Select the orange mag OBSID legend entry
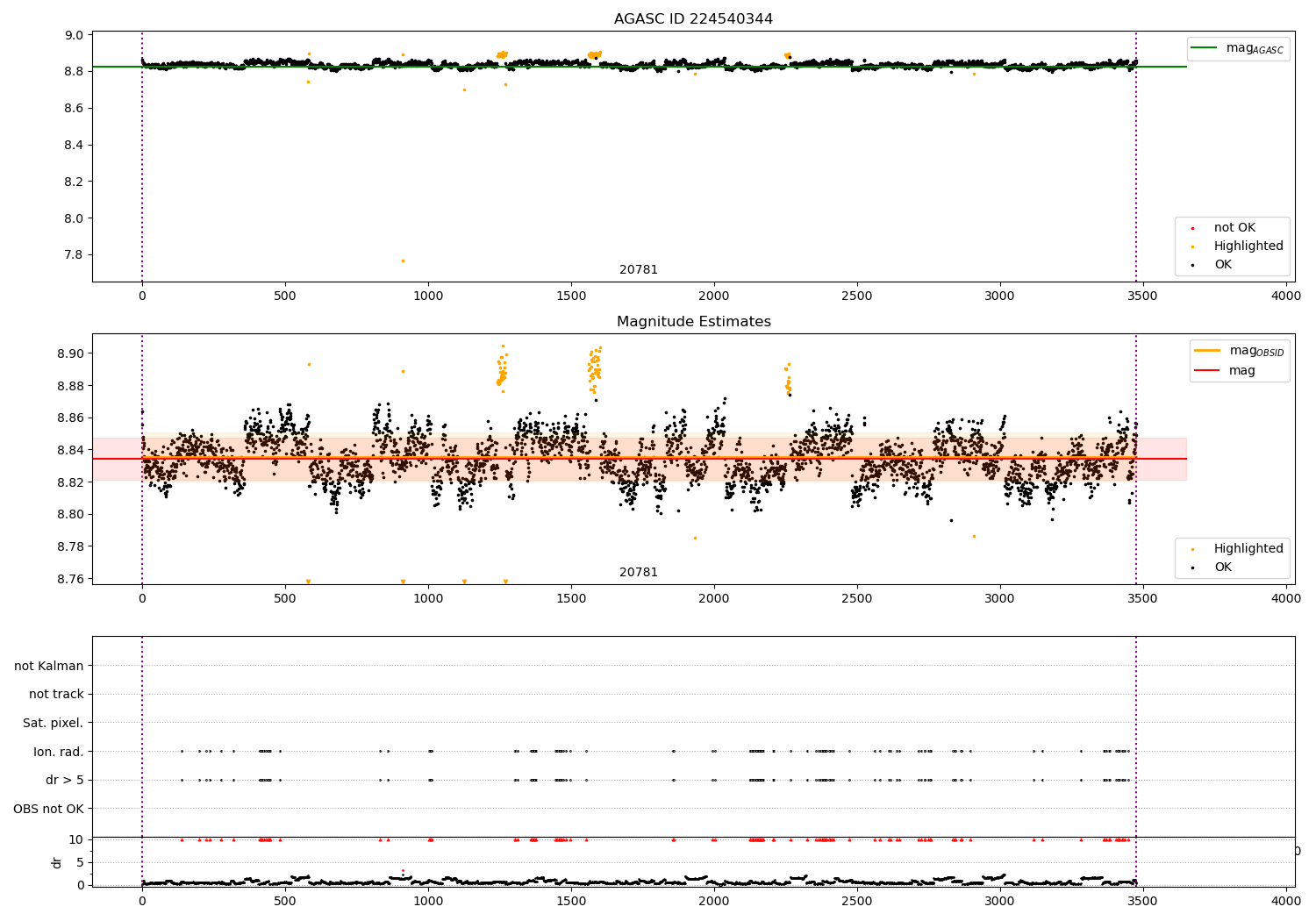1316x921 pixels. [x=1238, y=351]
